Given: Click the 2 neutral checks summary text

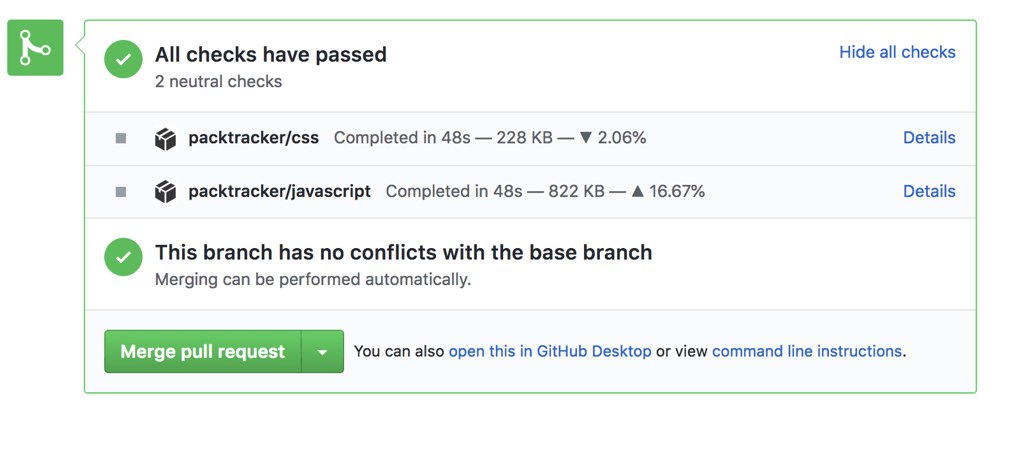Looking at the screenshot, I should [219, 81].
